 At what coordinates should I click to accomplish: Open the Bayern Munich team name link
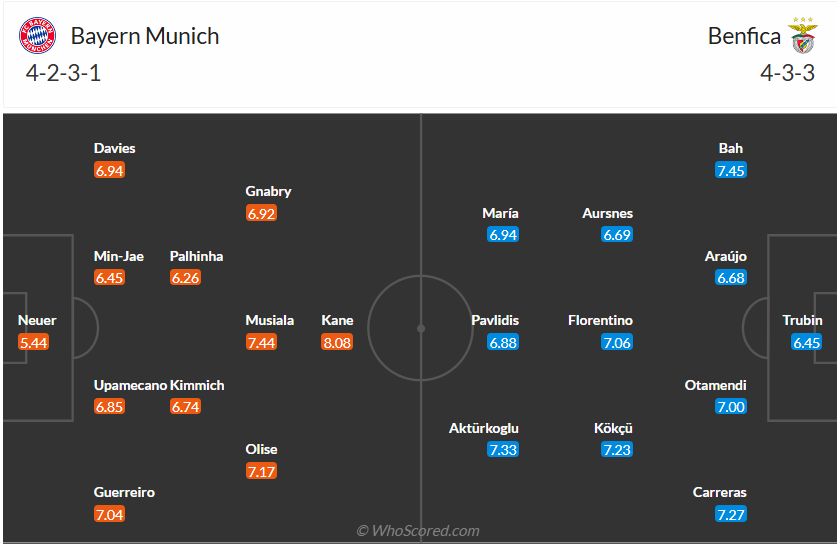[145, 37]
